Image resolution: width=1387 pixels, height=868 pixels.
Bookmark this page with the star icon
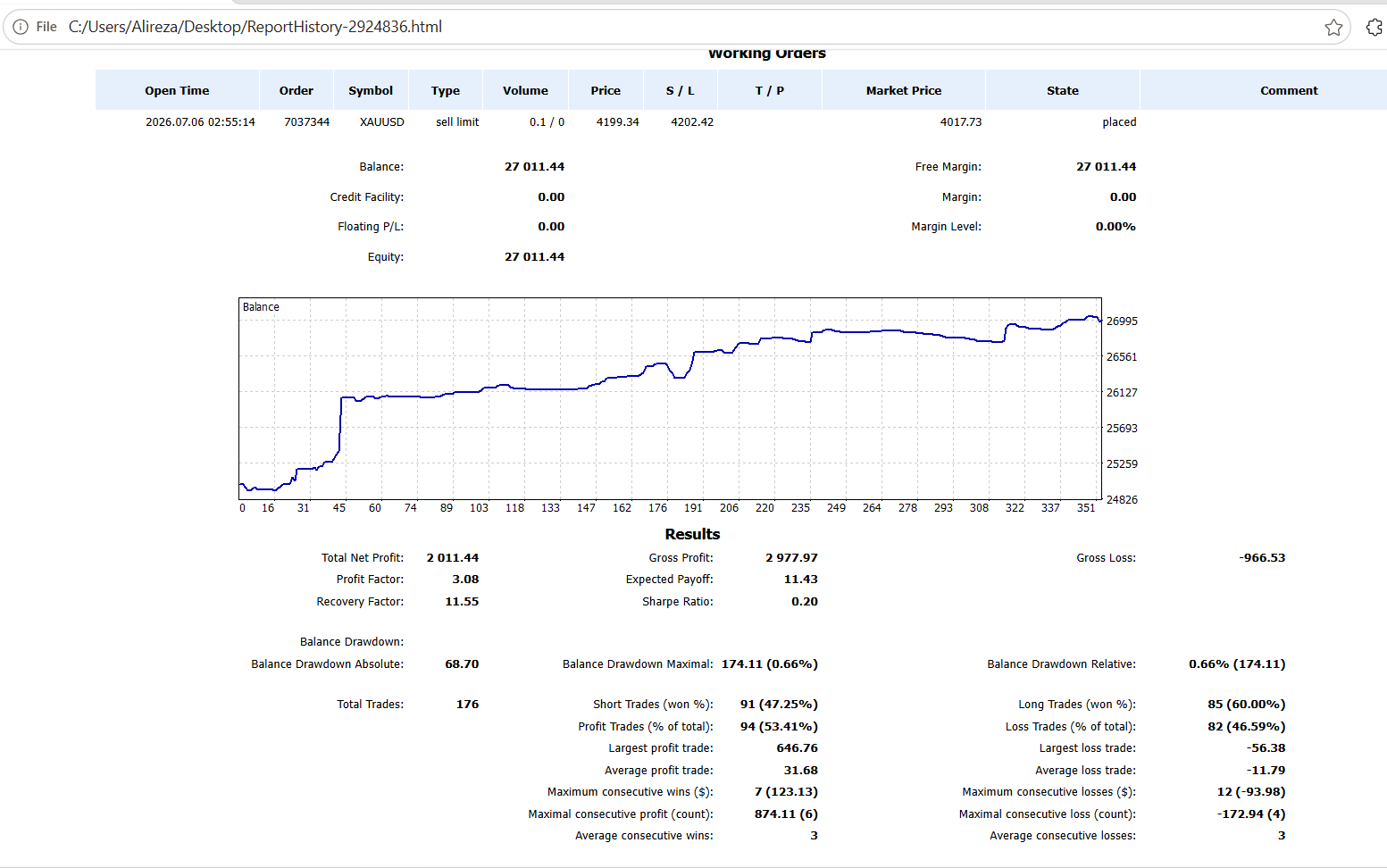1333,27
